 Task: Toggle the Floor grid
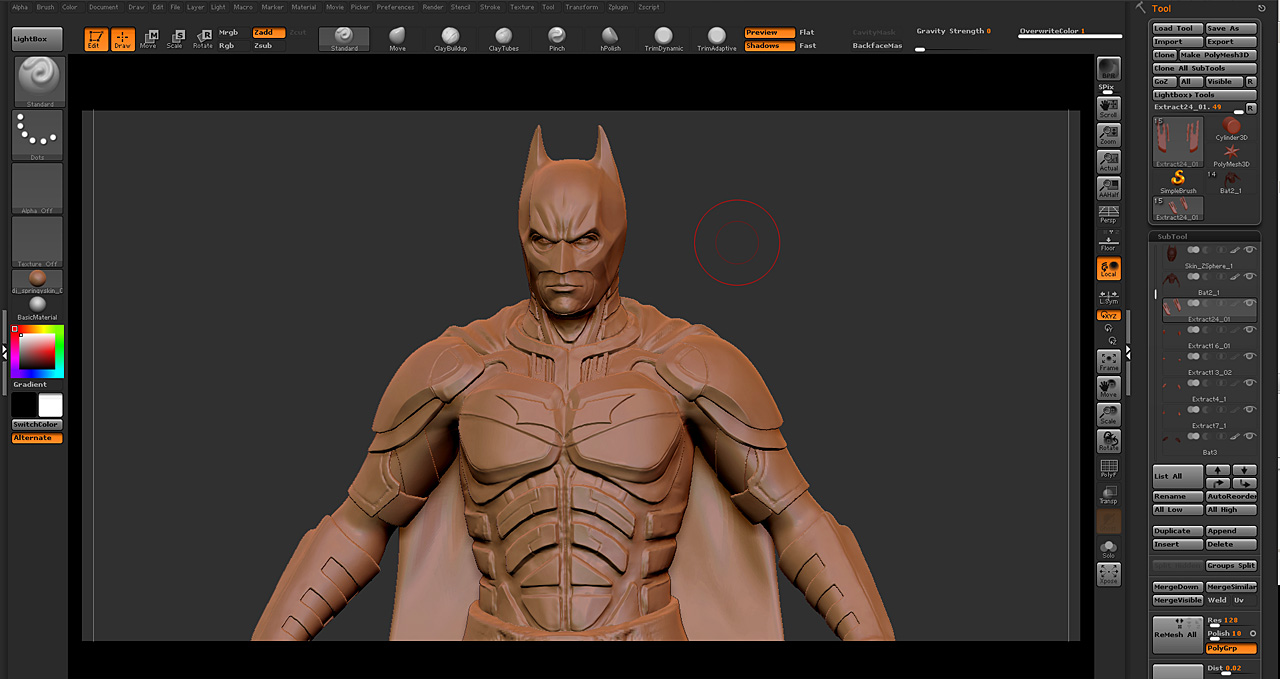pyautogui.click(x=1108, y=241)
